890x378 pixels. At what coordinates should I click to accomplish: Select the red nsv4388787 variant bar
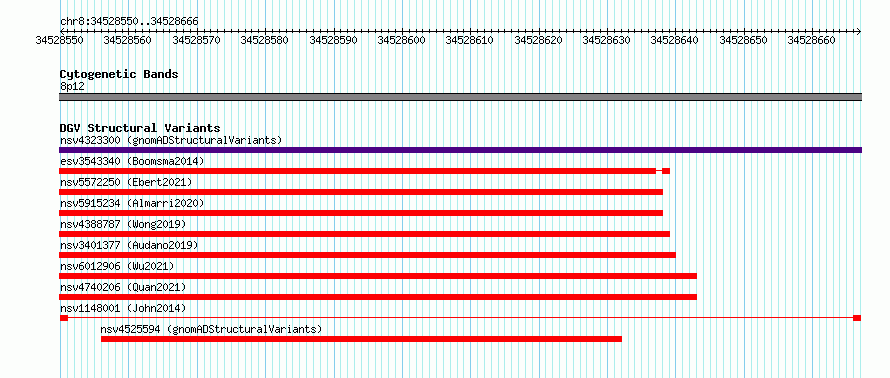pyautogui.click(x=364, y=234)
